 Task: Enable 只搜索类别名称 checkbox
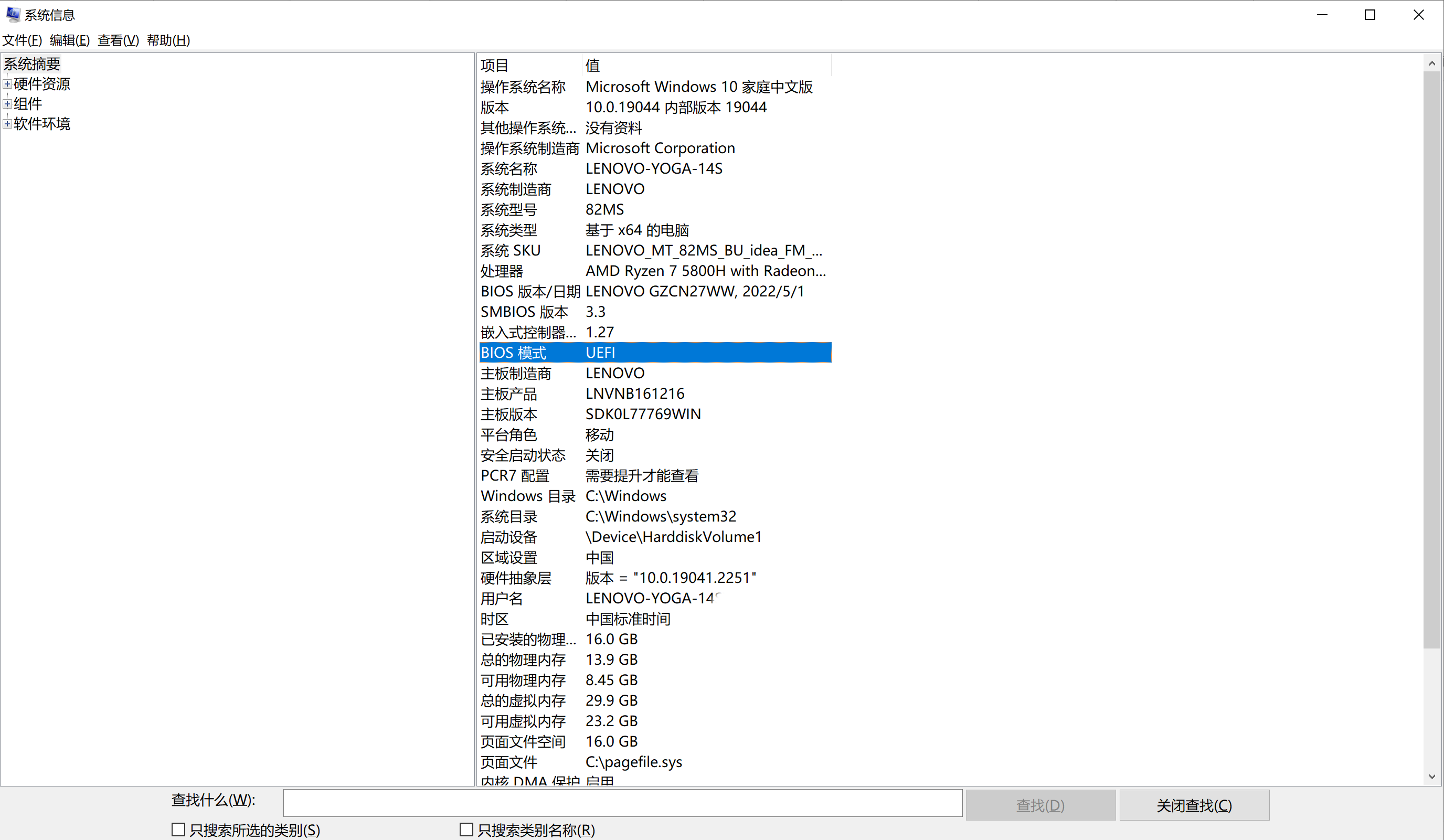466,829
